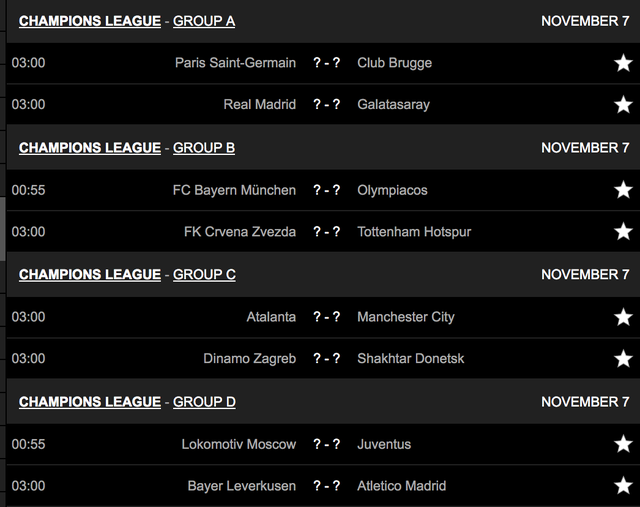Open Champions League link in Group D header
This screenshot has height=507, width=640.
click(x=90, y=402)
